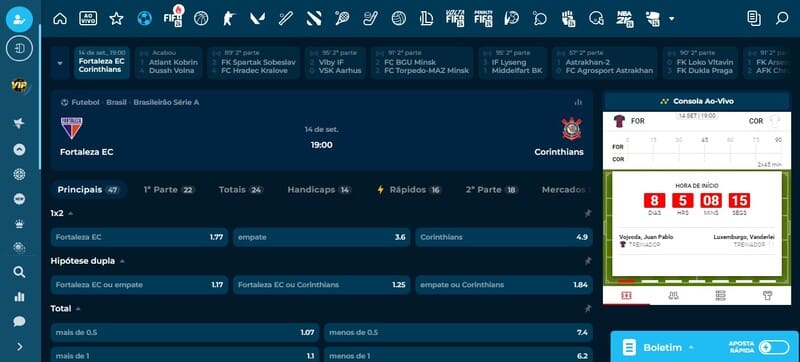Bet on Corinthians at 4.9
This screenshot has height=362, width=800.
504,238
